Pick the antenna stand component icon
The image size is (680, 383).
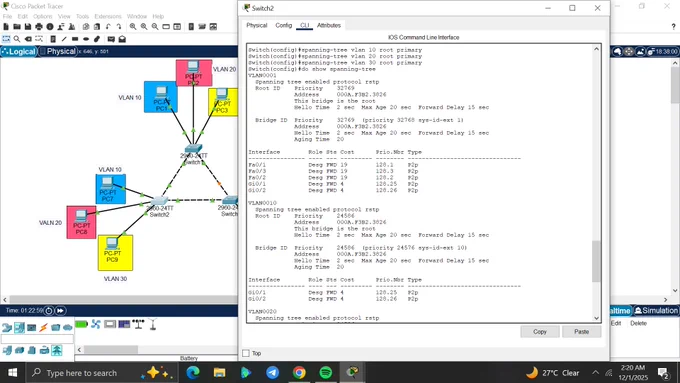tap(153, 324)
